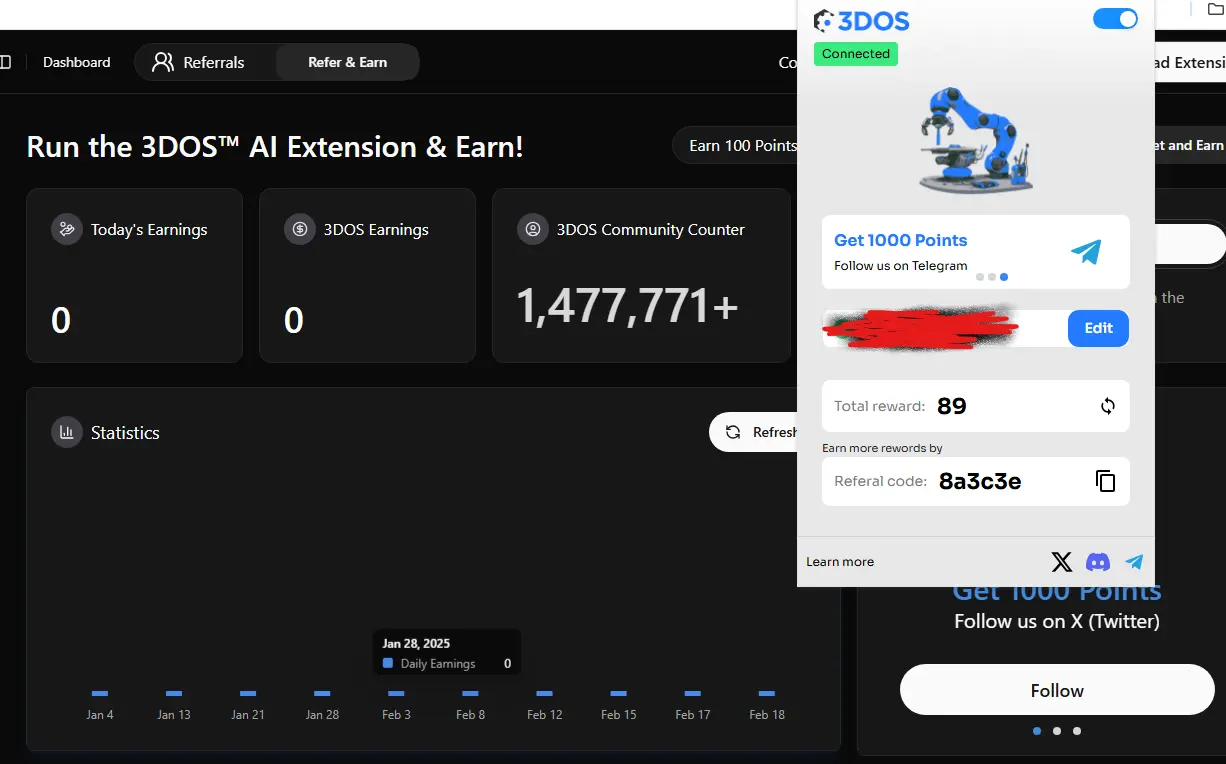Open the Referrals tab
Image resolution: width=1226 pixels, height=764 pixels.
point(198,62)
